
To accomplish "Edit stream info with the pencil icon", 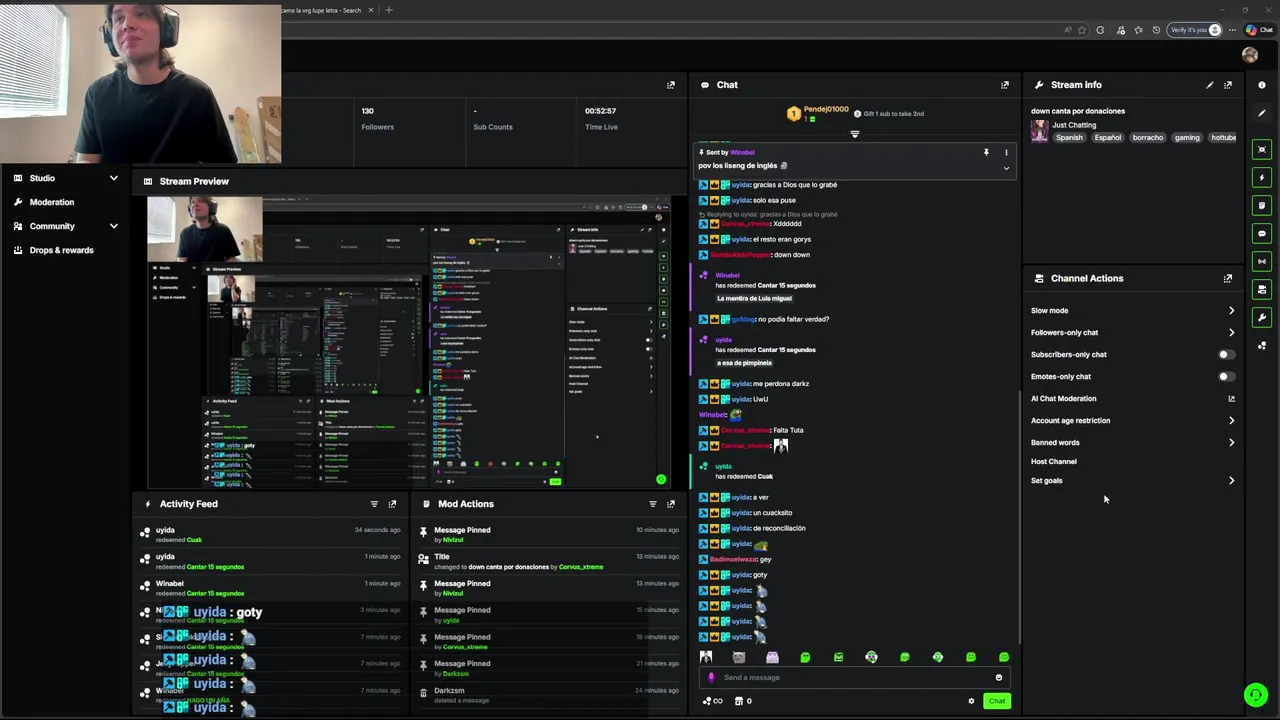I will (1210, 85).
